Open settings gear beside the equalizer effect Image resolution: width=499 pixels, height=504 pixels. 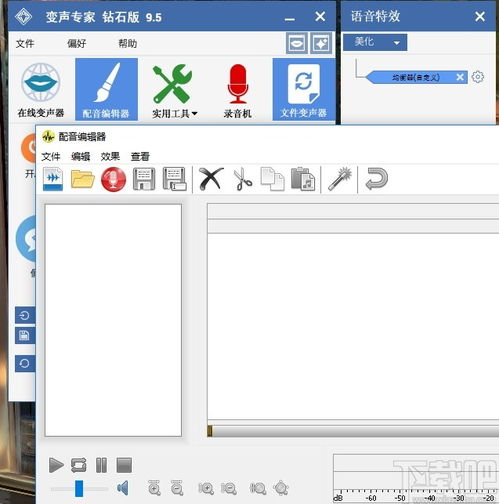coord(478,77)
